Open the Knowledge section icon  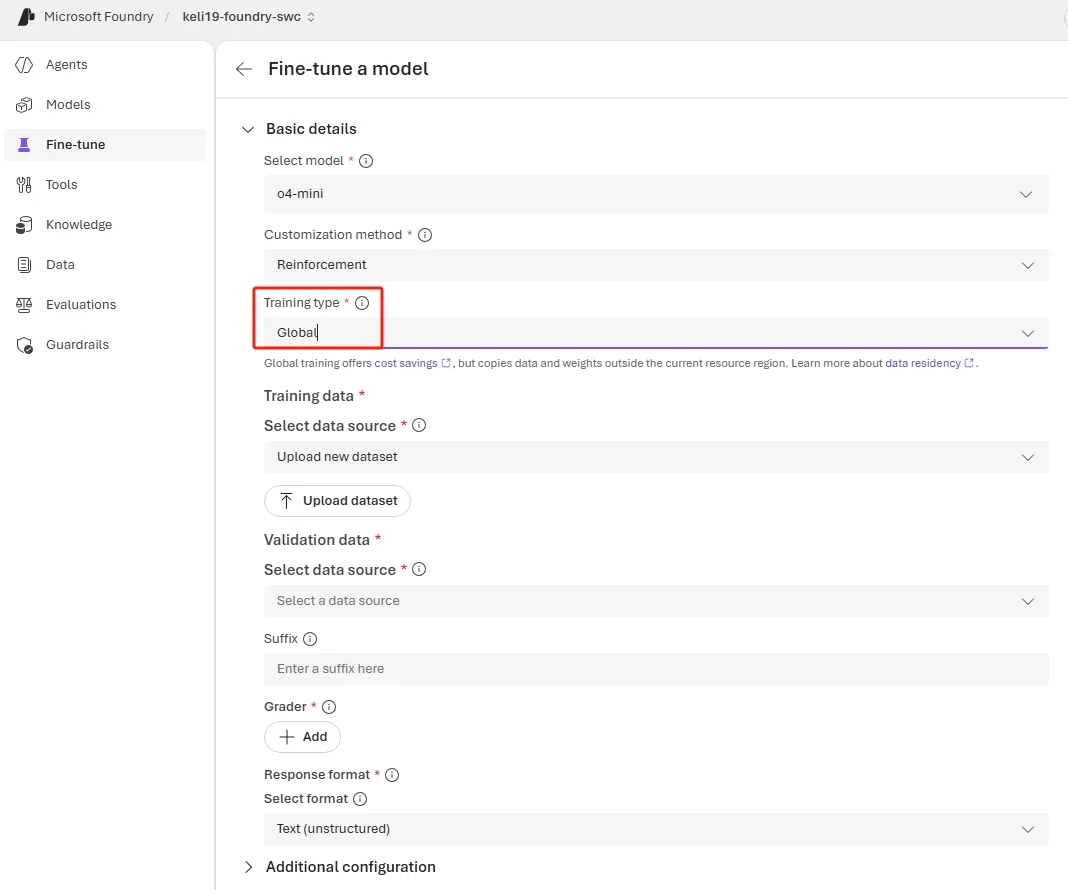[23, 224]
